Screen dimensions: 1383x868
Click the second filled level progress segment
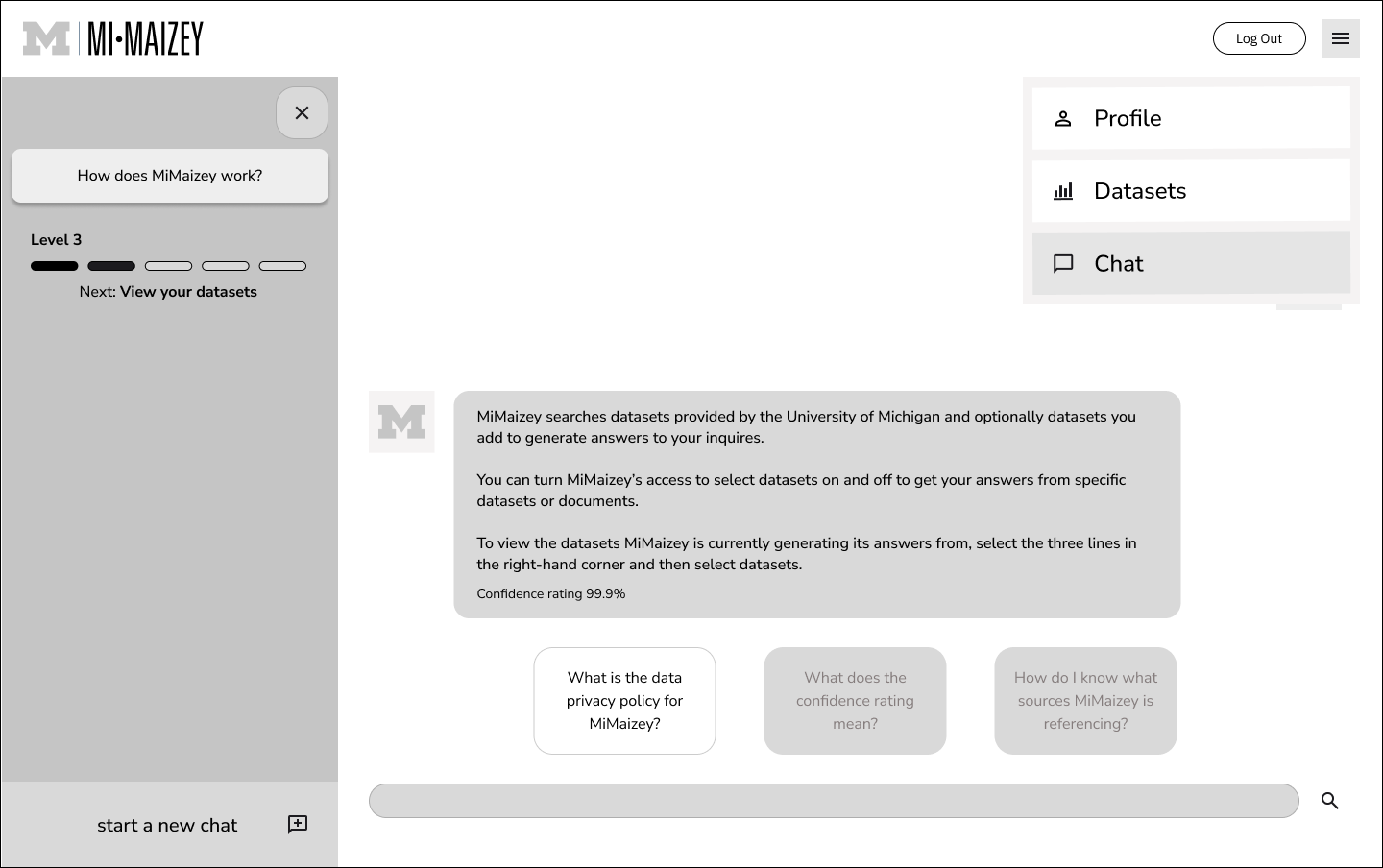[111, 266]
